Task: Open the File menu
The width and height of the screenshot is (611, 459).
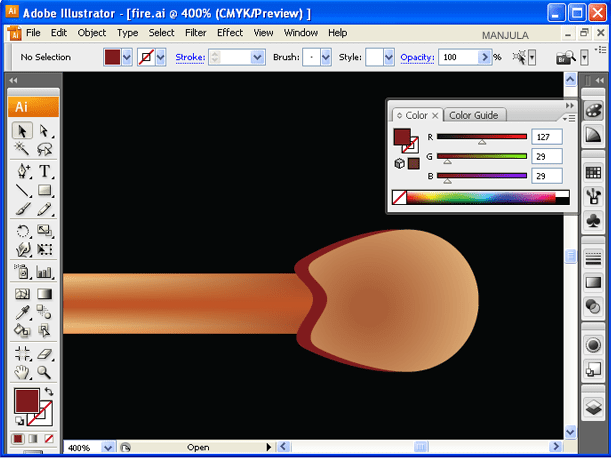Action: click(33, 33)
